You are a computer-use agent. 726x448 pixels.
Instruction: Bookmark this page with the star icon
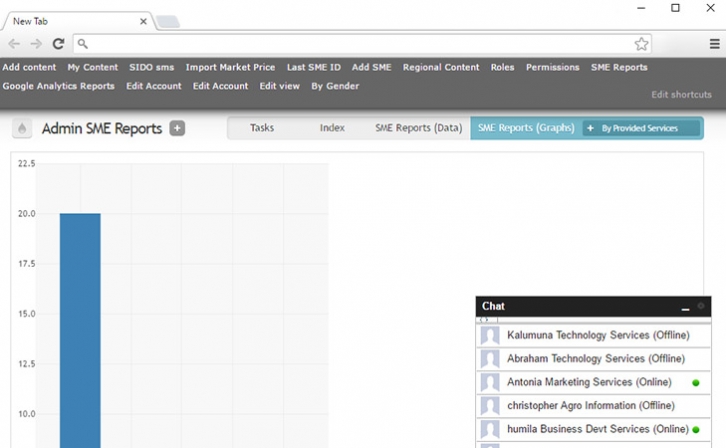(x=641, y=44)
